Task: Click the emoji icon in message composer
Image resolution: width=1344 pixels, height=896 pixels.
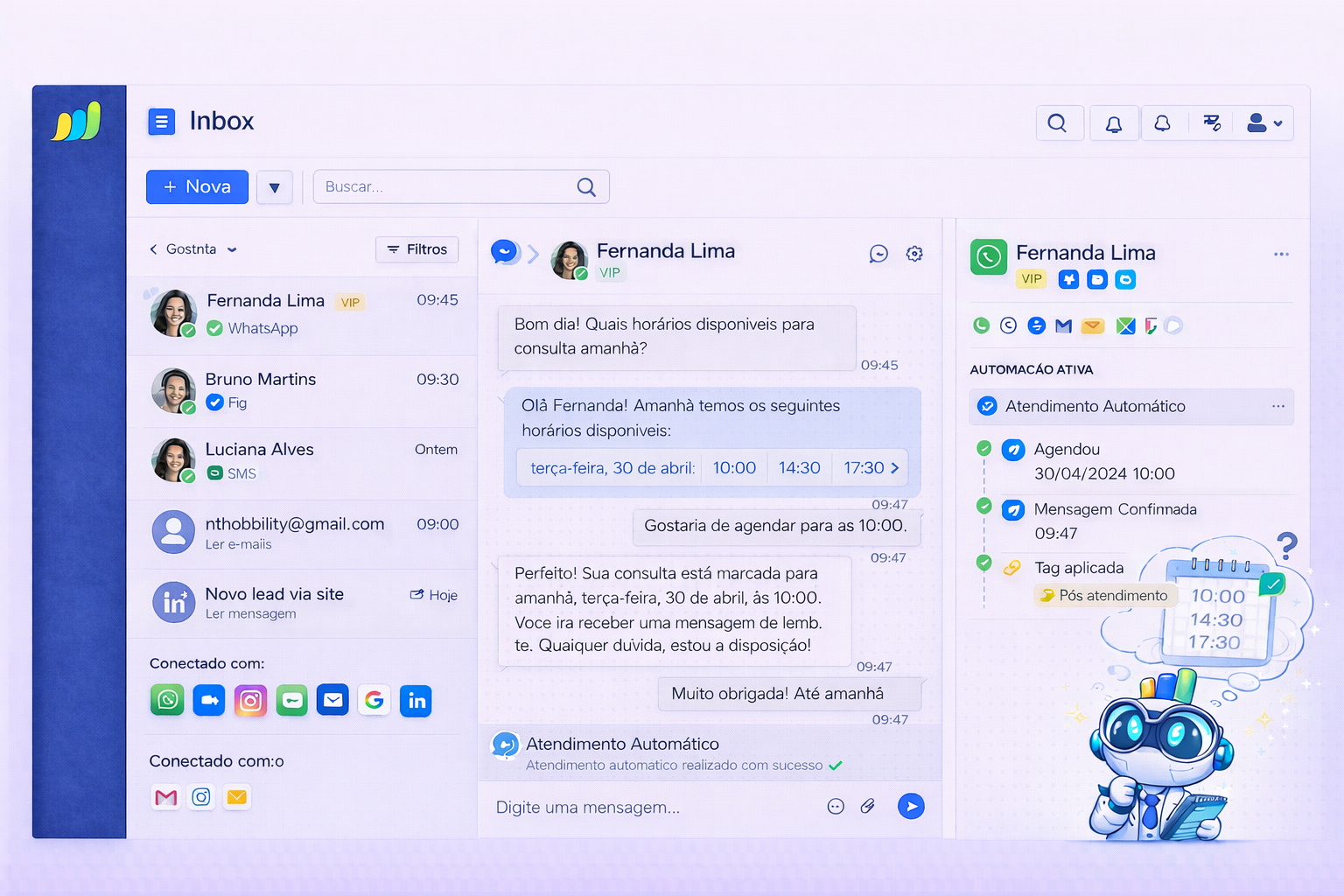Action: pos(836,806)
